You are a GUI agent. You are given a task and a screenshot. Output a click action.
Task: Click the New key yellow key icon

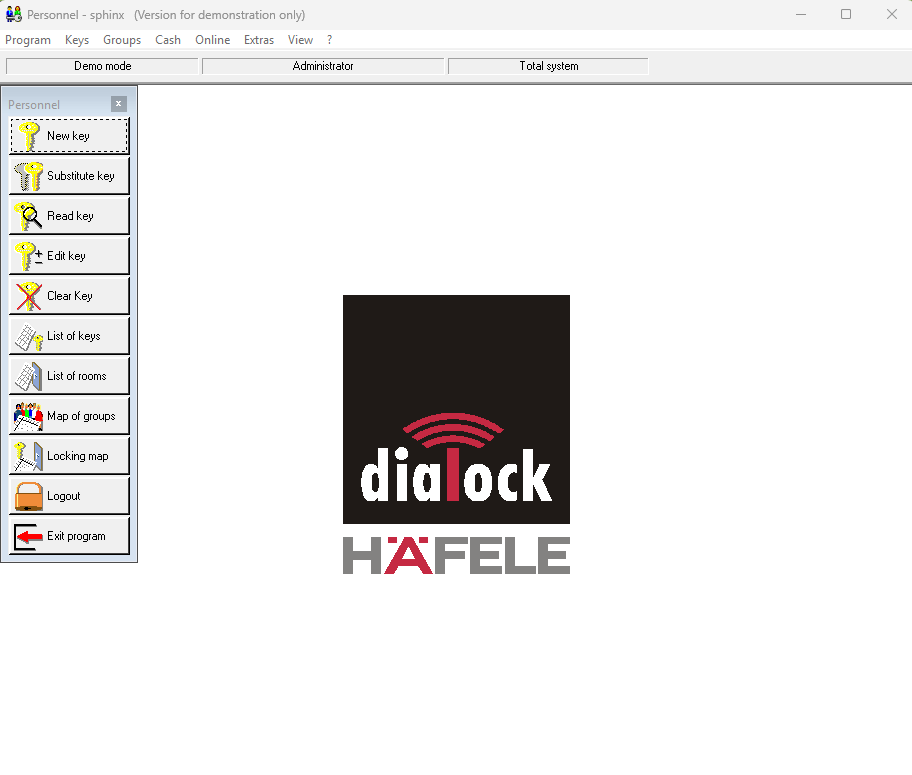point(29,136)
